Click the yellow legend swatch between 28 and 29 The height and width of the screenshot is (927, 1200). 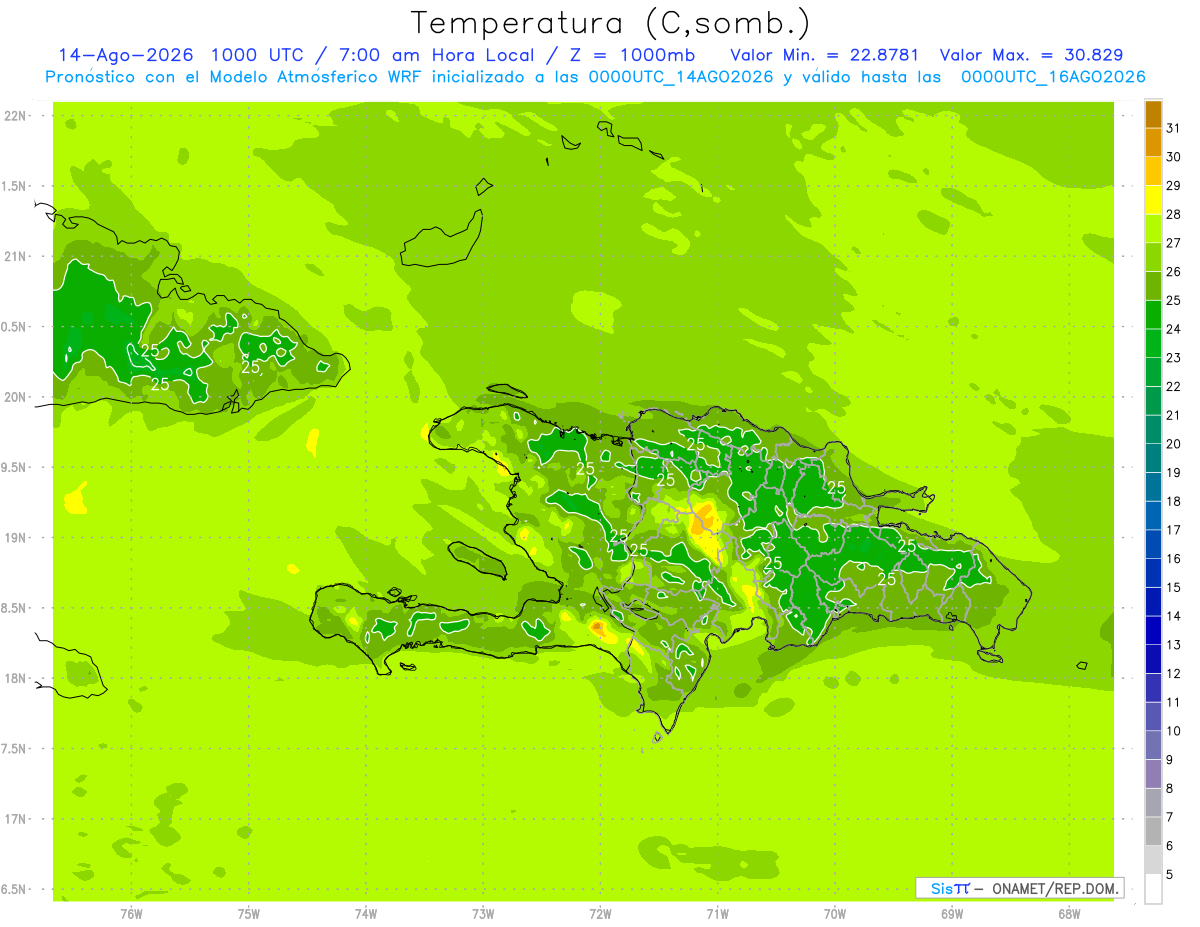point(1153,200)
